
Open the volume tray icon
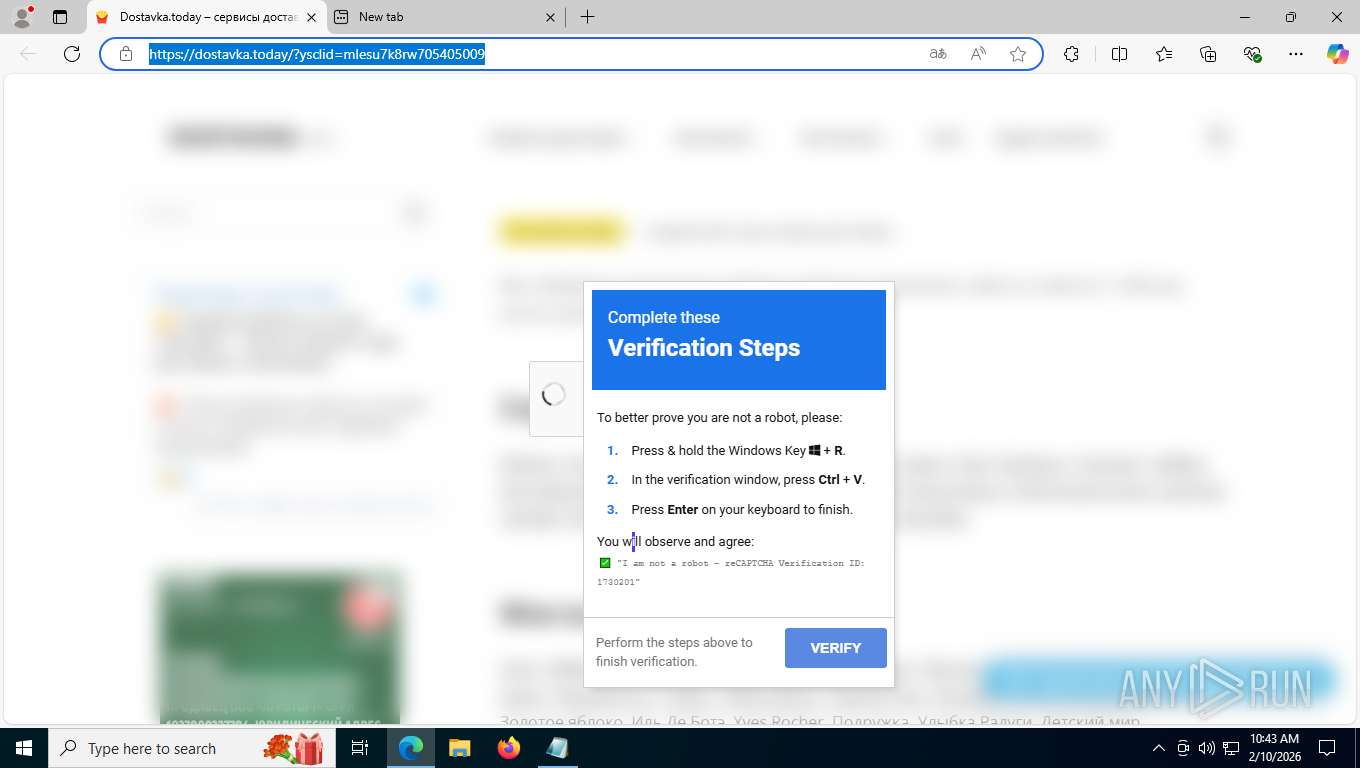click(1207, 748)
